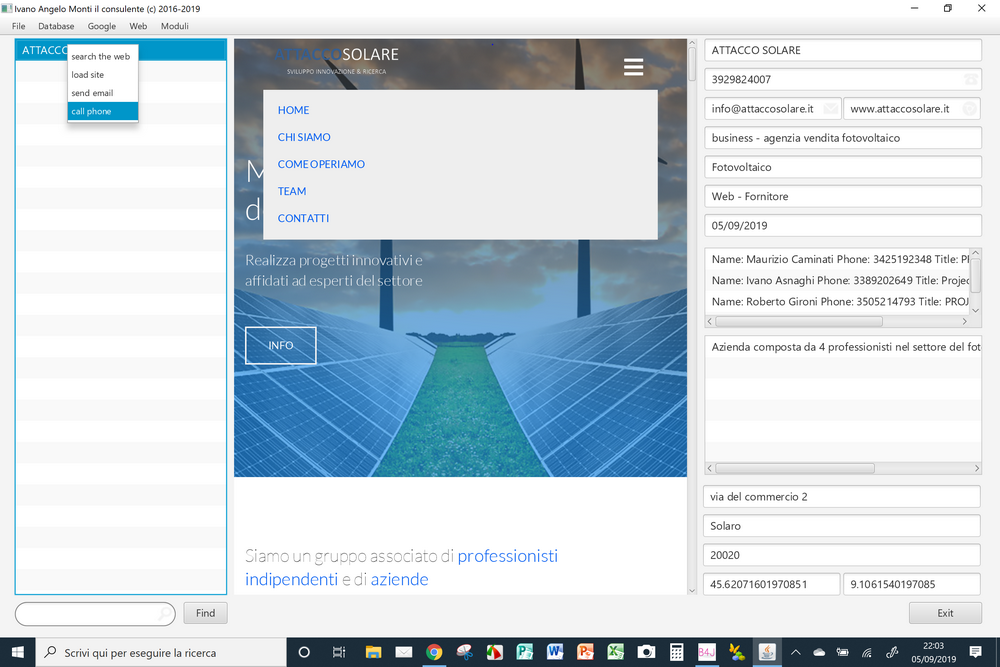Click the Find button
Image resolution: width=1000 pixels, height=667 pixels.
[x=205, y=613]
